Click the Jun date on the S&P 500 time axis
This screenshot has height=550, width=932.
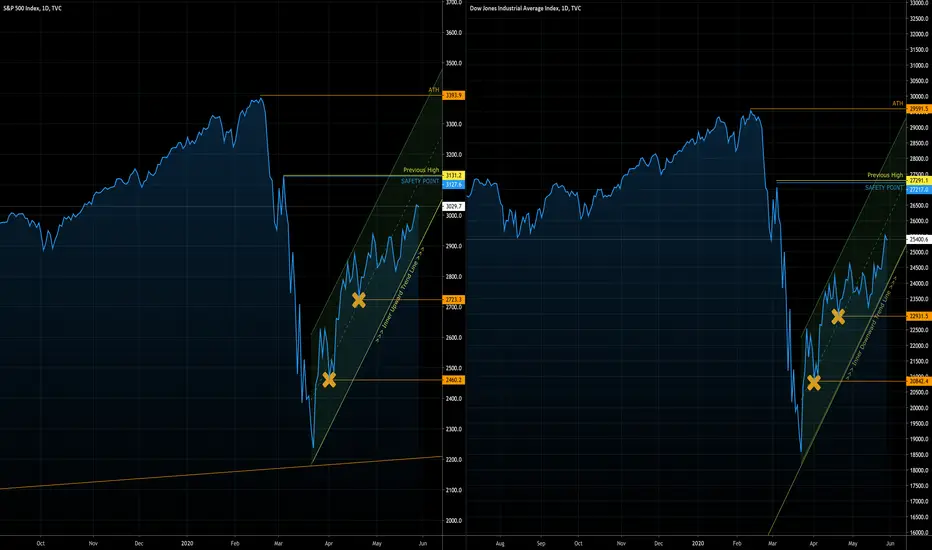(x=423, y=543)
